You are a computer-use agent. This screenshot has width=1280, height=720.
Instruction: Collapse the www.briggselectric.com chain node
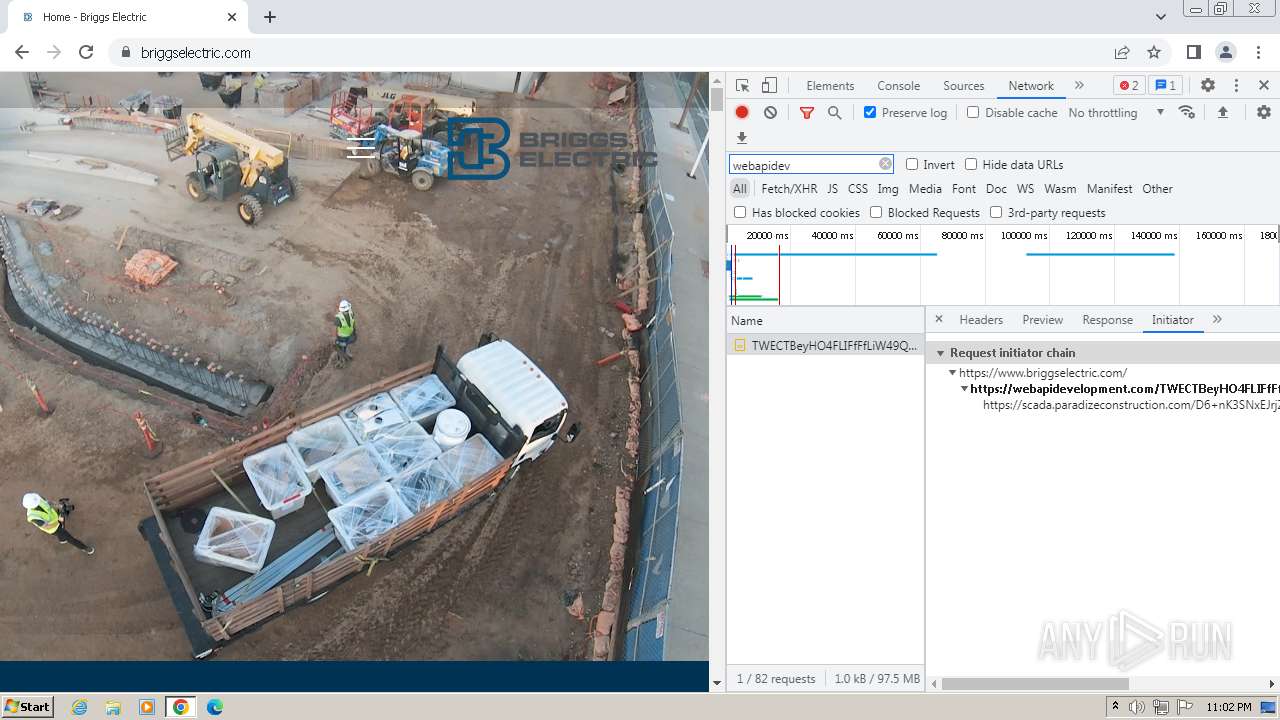(953, 372)
